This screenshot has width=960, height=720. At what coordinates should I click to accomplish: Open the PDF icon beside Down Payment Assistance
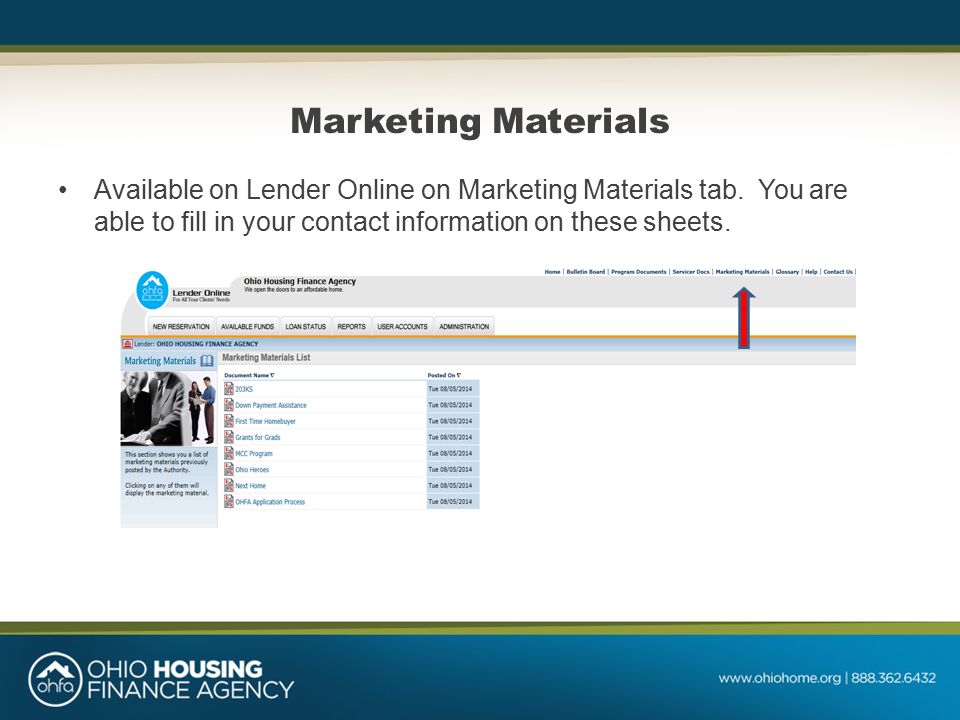click(229, 405)
